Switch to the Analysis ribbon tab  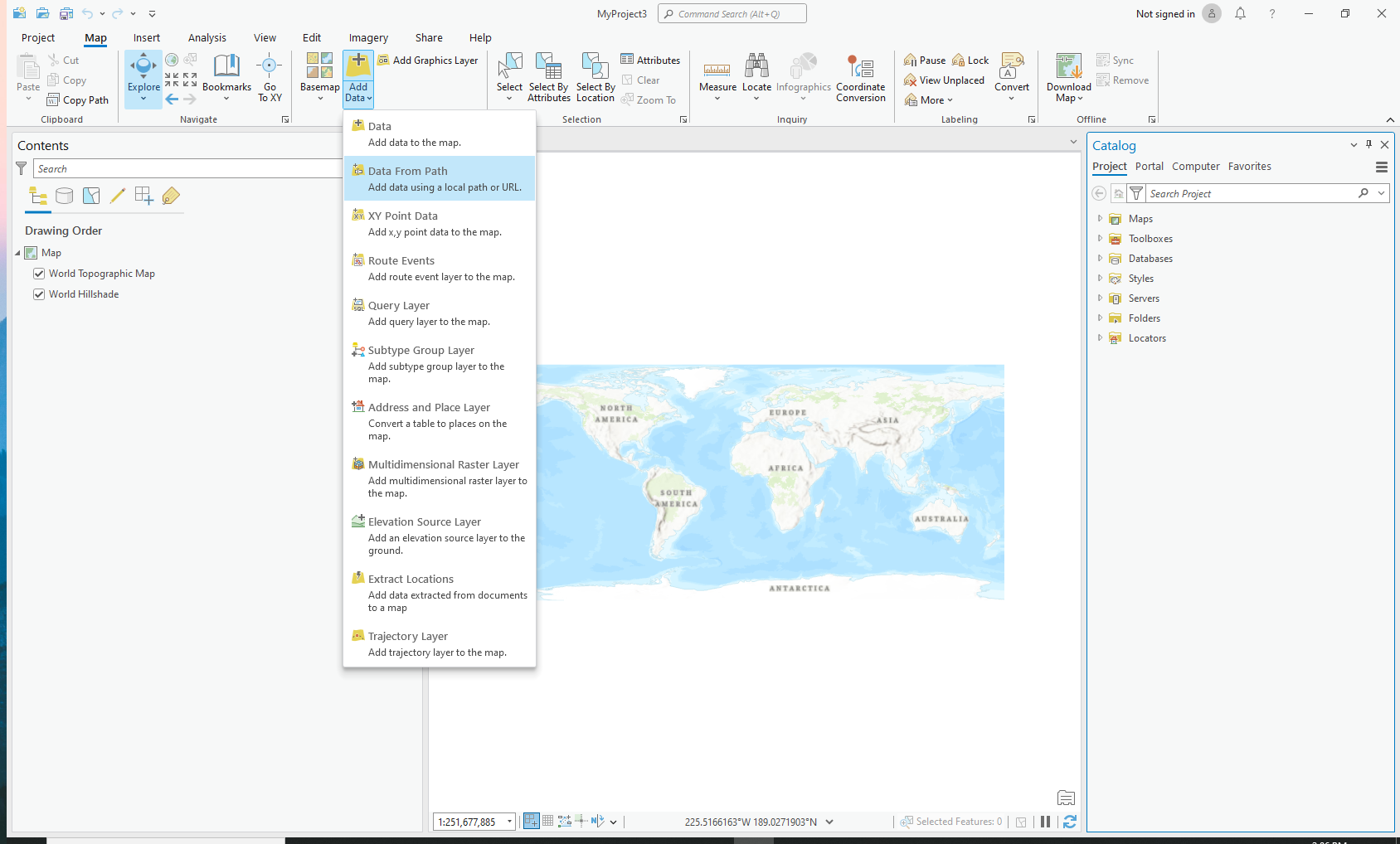[207, 38]
